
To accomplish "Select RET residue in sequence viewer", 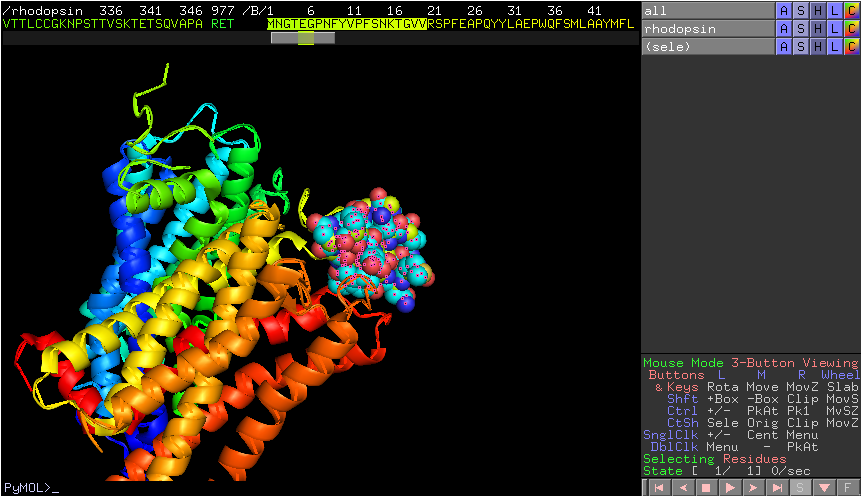I will click(223, 24).
